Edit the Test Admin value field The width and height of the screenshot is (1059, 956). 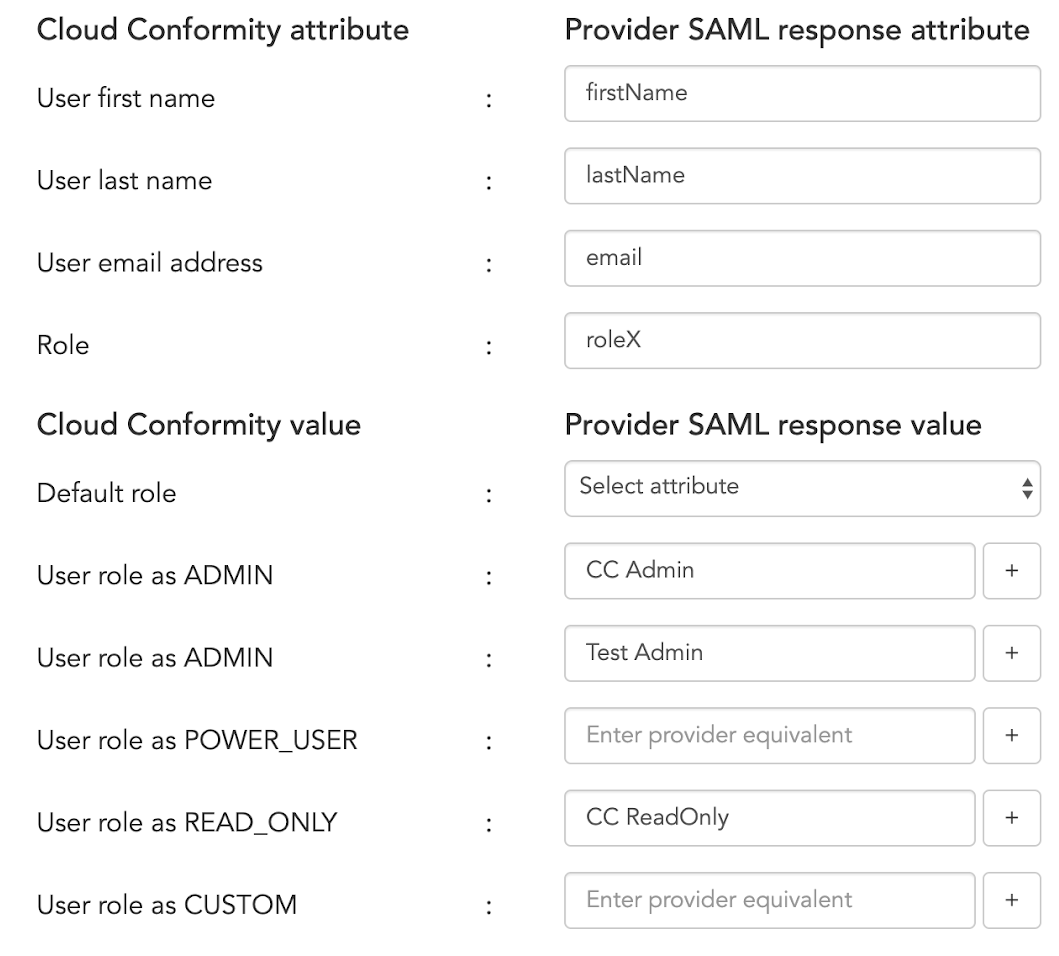click(x=769, y=653)
